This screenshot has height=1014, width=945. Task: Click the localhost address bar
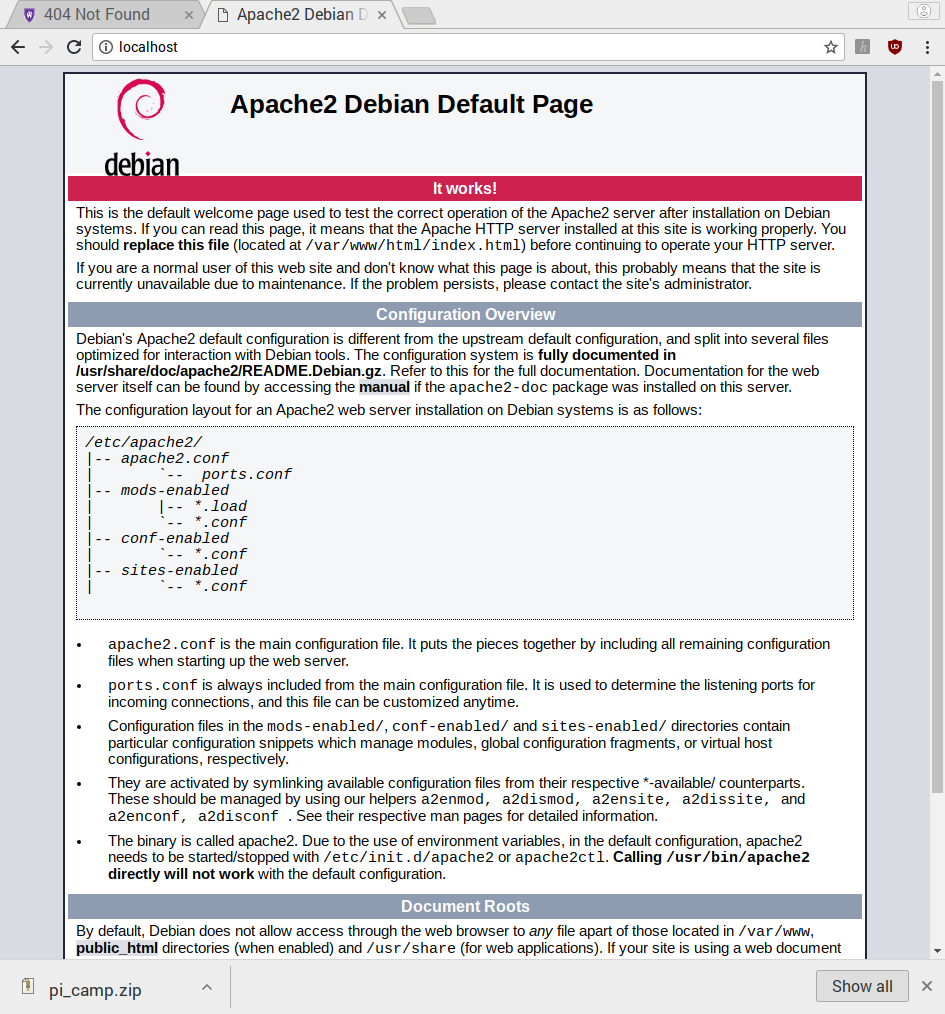468,47
